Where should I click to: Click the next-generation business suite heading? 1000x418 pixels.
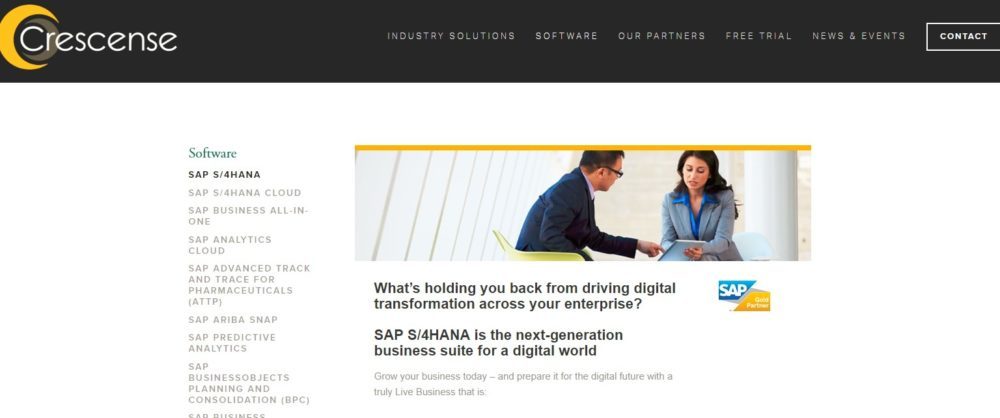tap(498, 342)
